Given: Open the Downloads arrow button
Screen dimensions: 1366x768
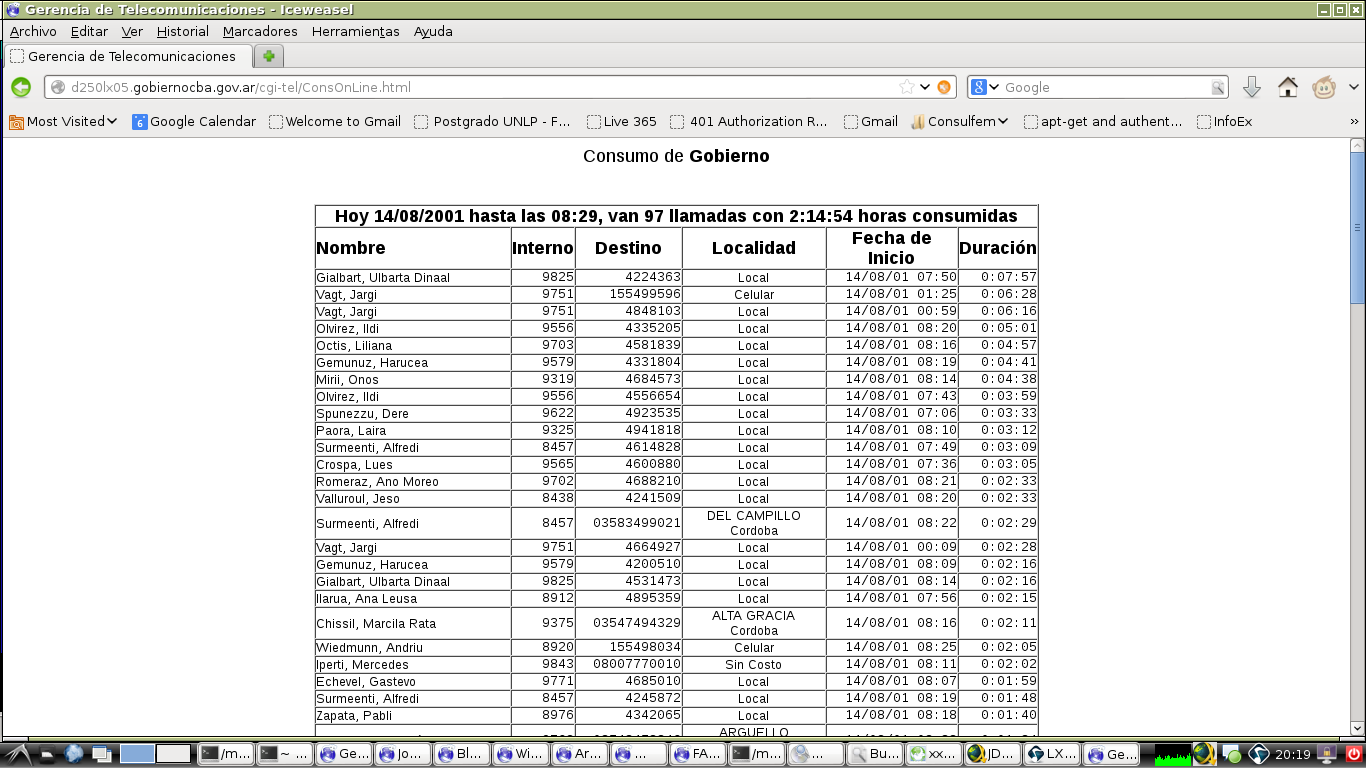Looking at the screenshot, I should [1252, 87].
